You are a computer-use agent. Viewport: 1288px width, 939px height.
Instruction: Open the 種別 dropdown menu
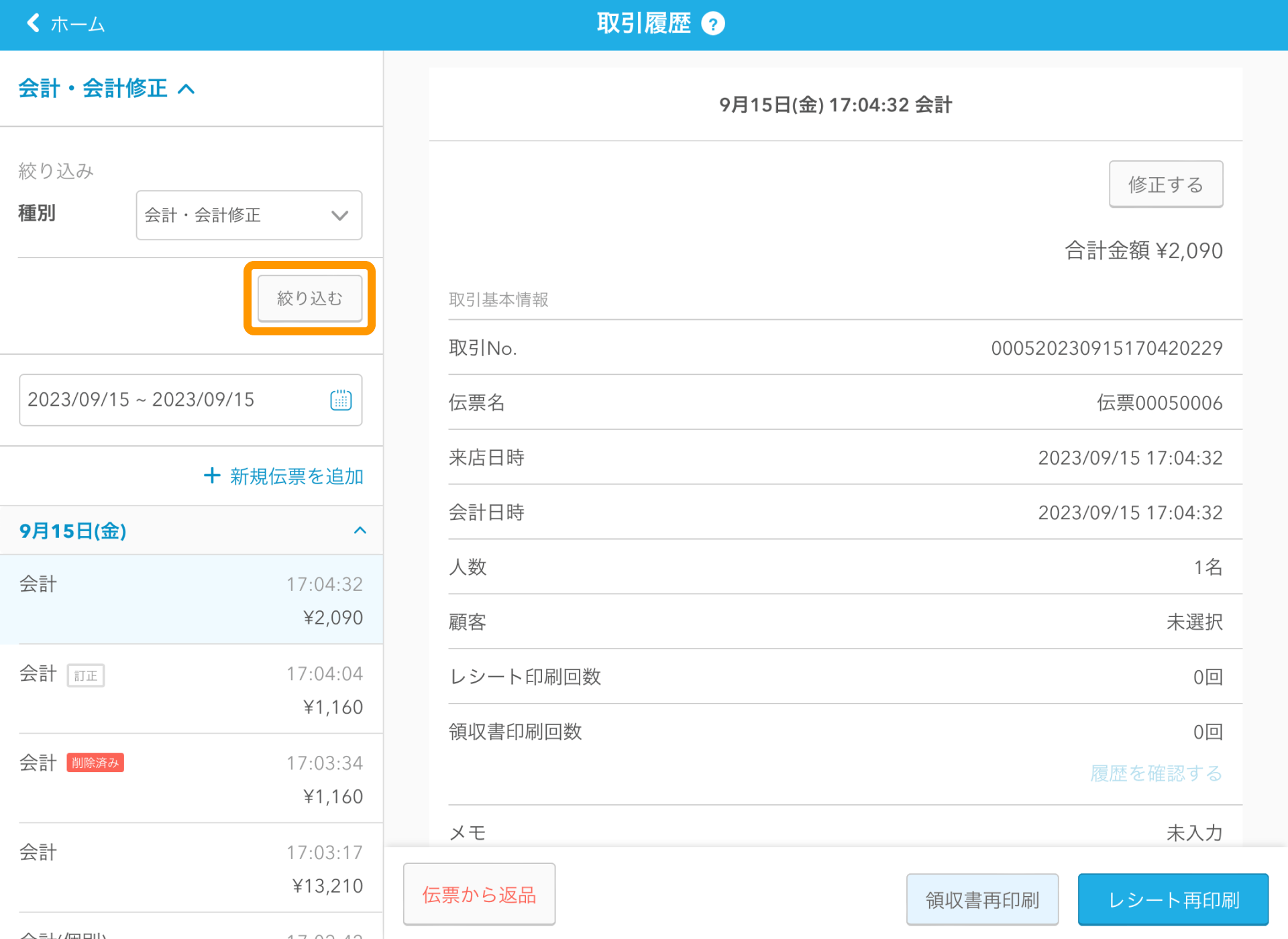coord(249,215)
